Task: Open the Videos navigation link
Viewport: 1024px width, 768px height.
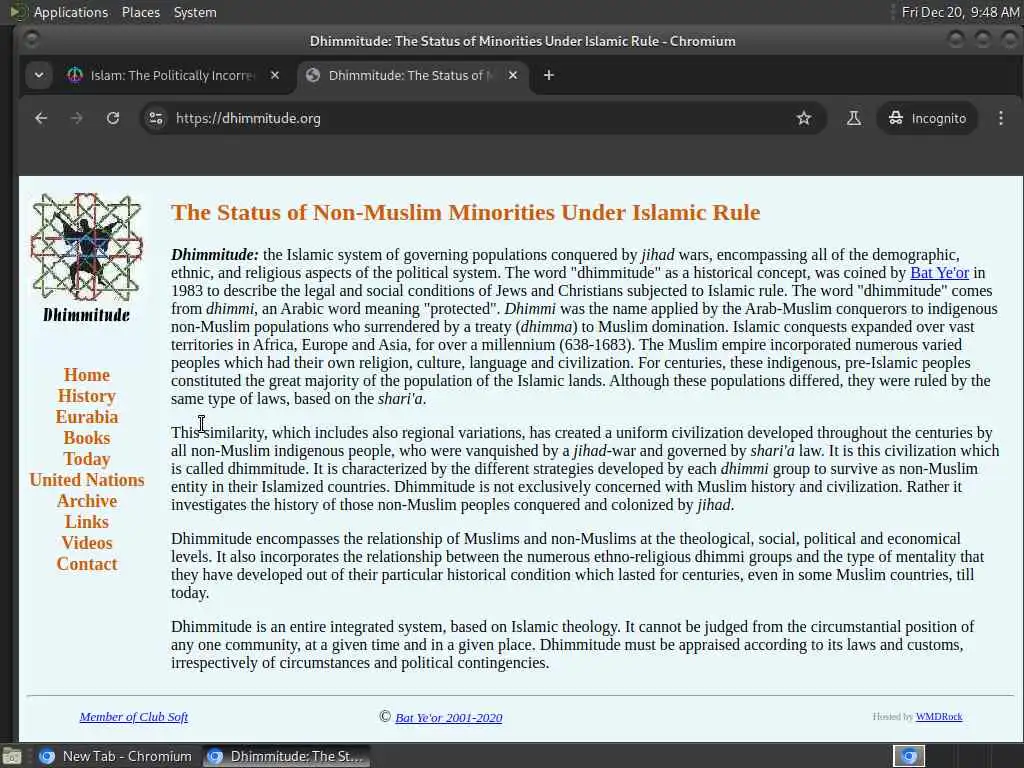Action: coord(87,543)
